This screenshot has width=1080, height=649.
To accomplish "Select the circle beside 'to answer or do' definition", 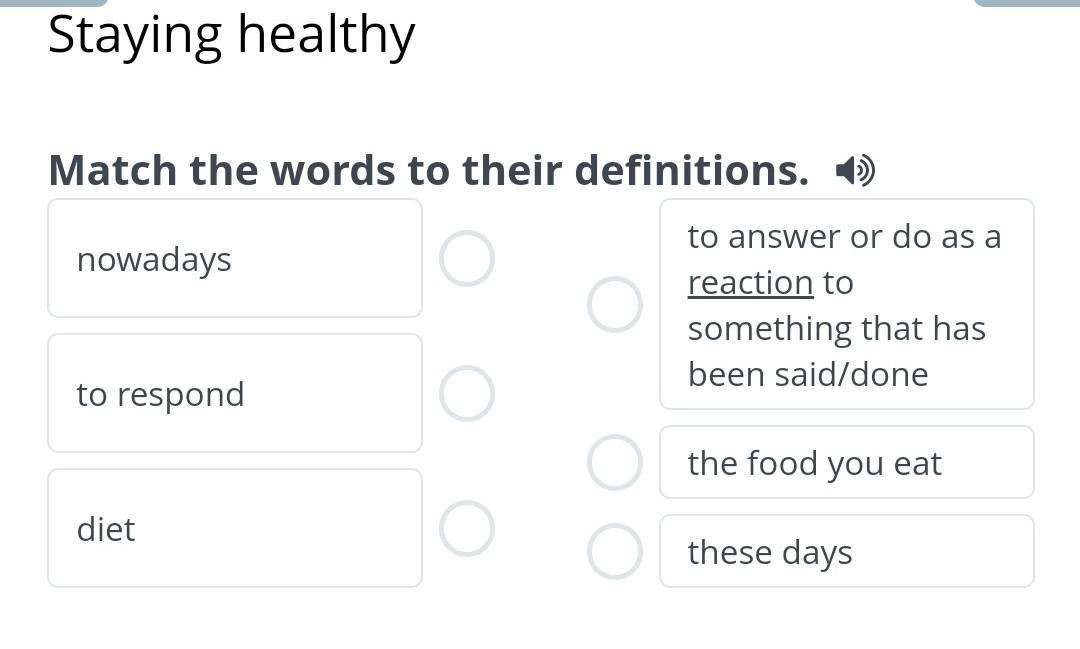I will pyautogui.click(x=615, y=305).
